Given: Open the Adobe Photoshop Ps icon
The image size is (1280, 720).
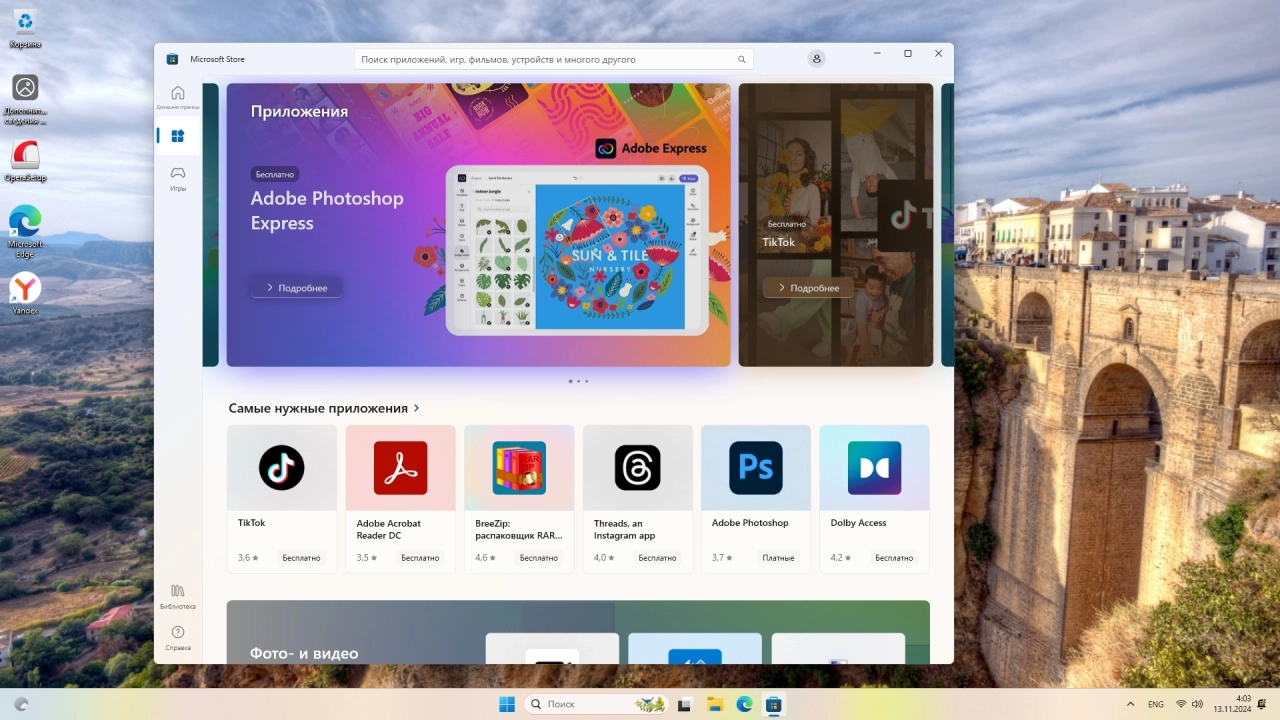Looking at the screenshot, I should pyautogui.click(x=756, y=467).
